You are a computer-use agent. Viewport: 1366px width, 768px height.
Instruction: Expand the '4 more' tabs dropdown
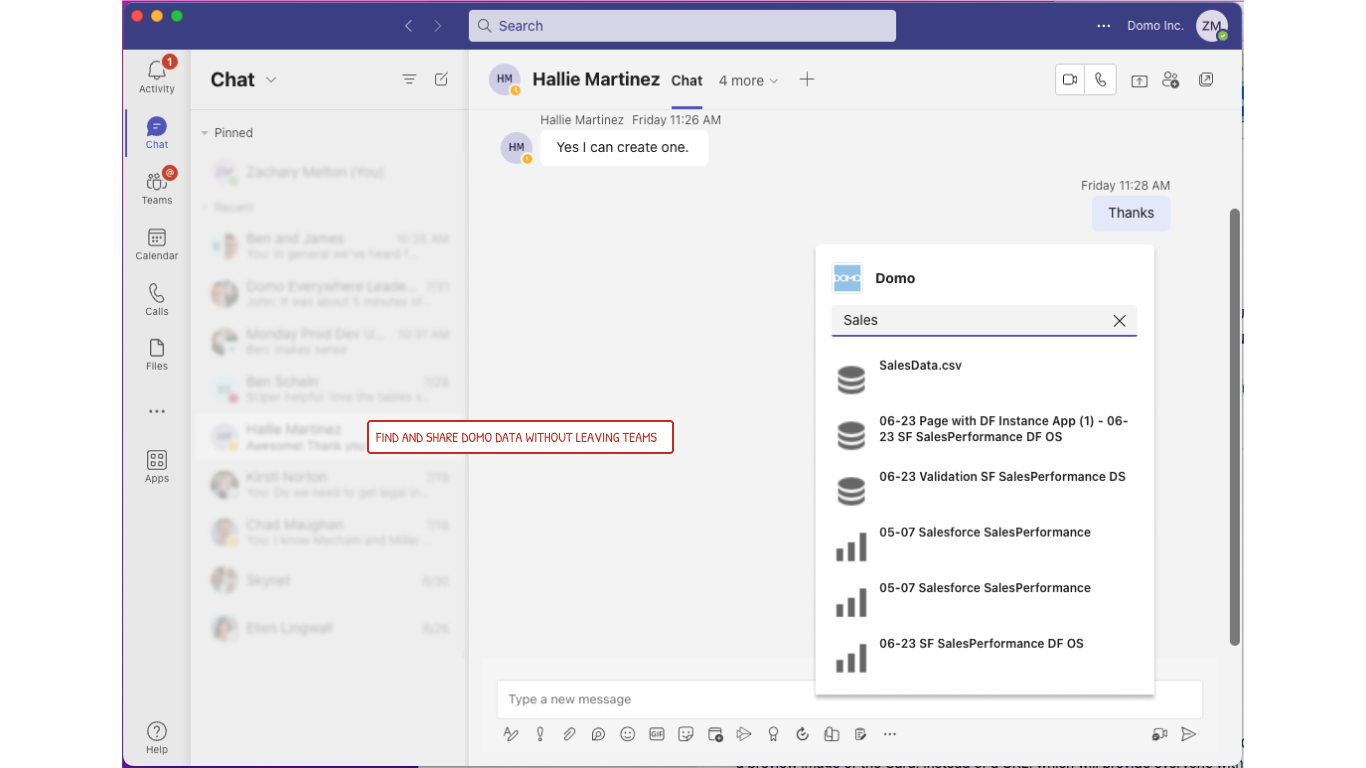748,81
